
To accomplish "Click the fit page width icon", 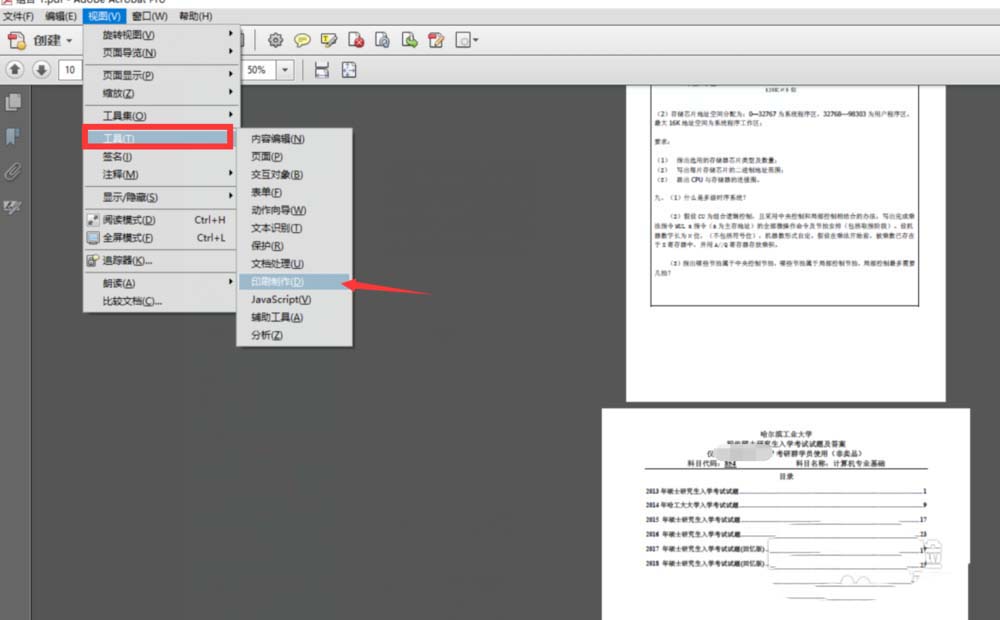I will [x=321, y=70].
